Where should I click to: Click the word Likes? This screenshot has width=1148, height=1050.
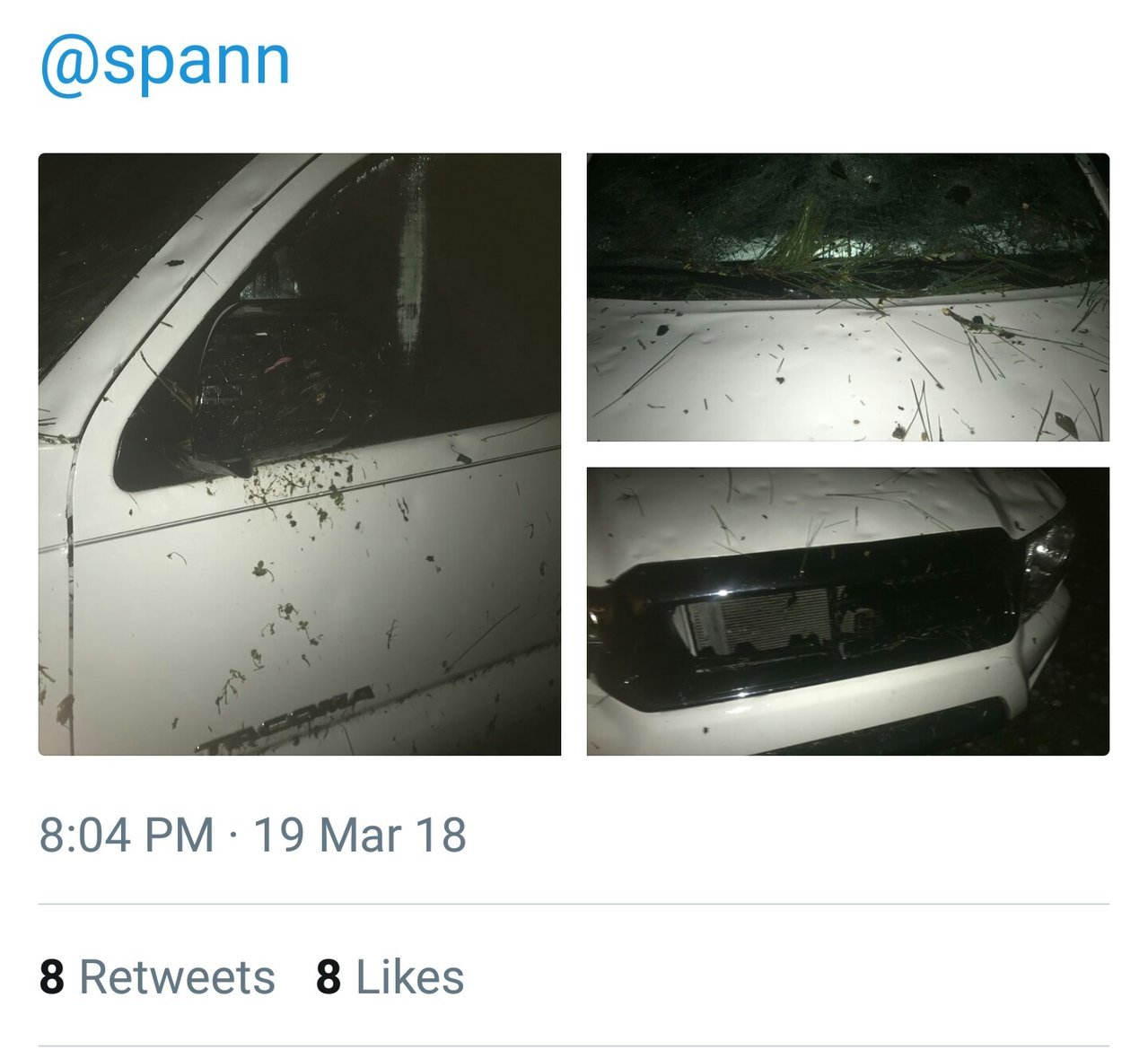coord(410,977)
